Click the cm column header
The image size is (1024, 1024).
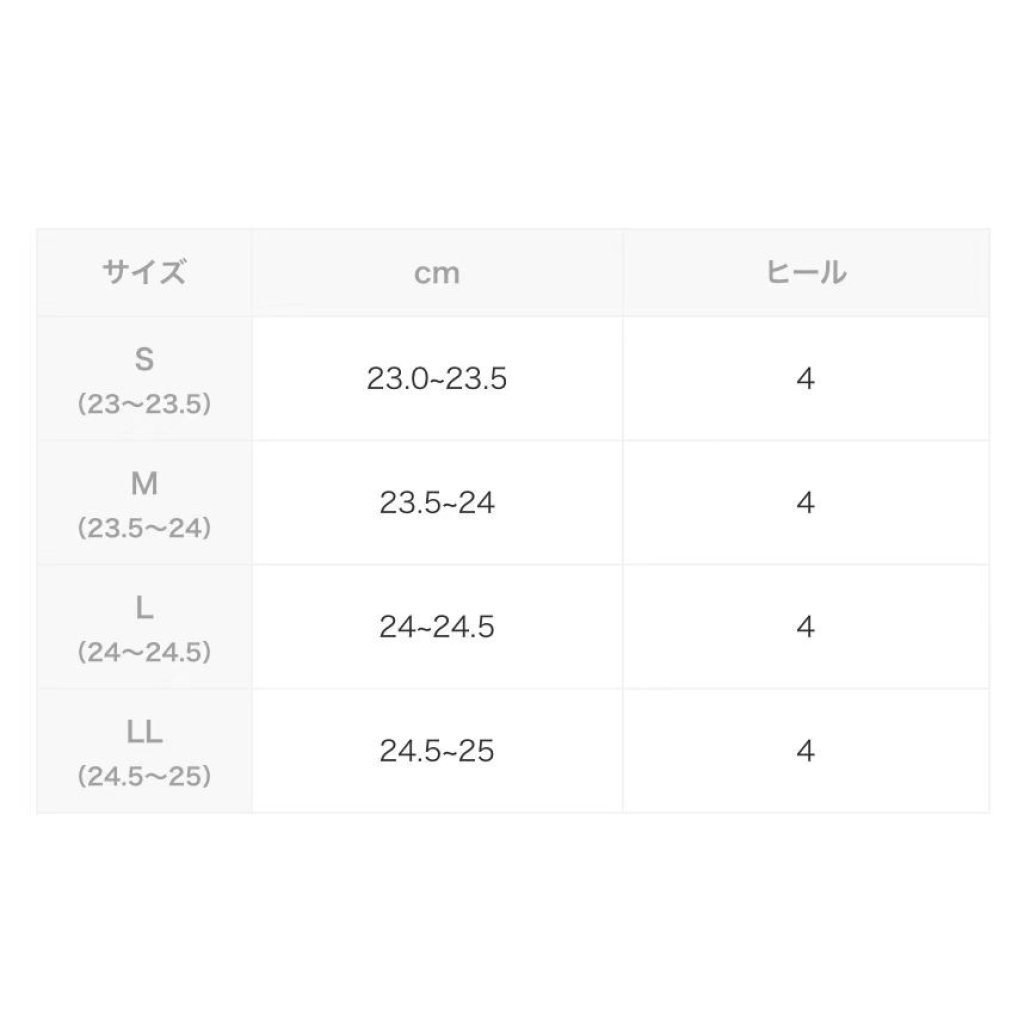tap(437, 273)
